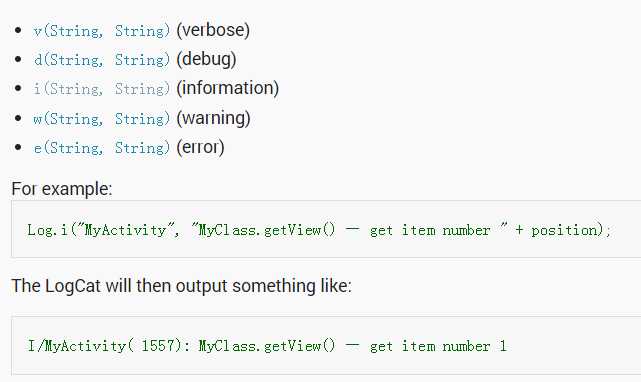Image resolution: width=641 pixels, height=382 pixels.
Task: Click 'position' variable in the example code
Action: coord(565,230)
